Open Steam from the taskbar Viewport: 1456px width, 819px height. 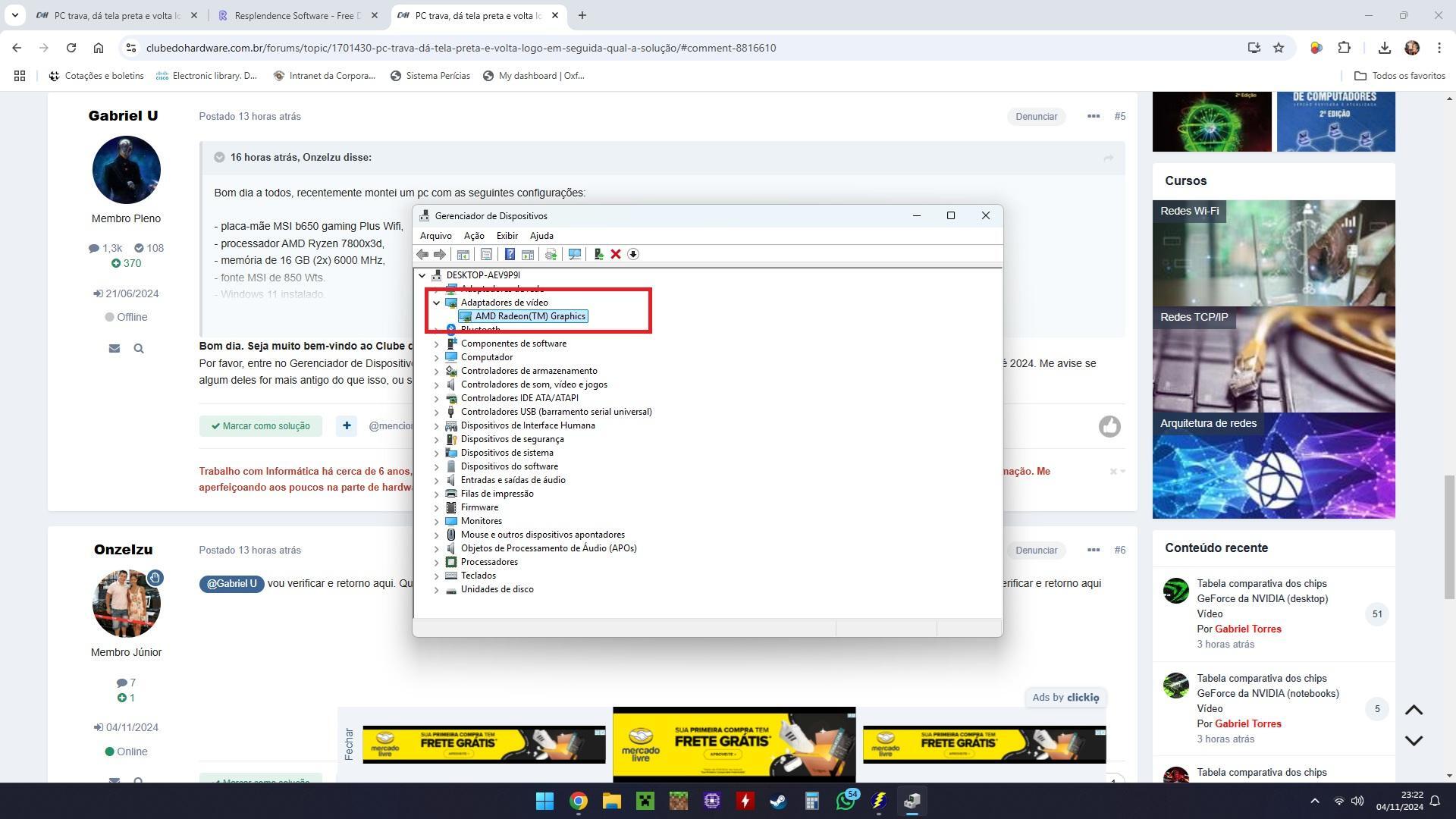[x=778, y=801]
